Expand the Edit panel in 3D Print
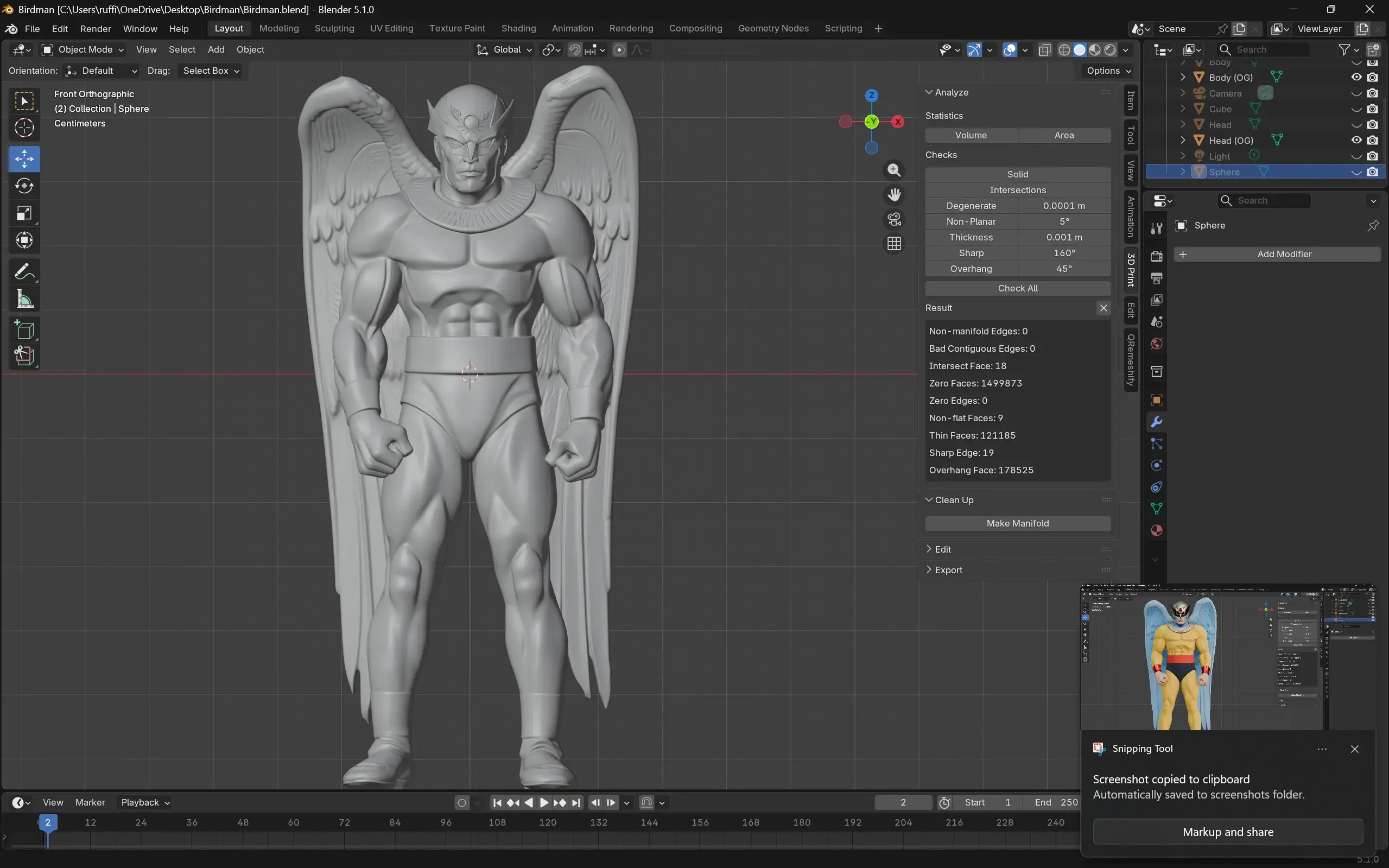Image resolution: width=1389 pixels, height=868 pixels. pos(942,549)
